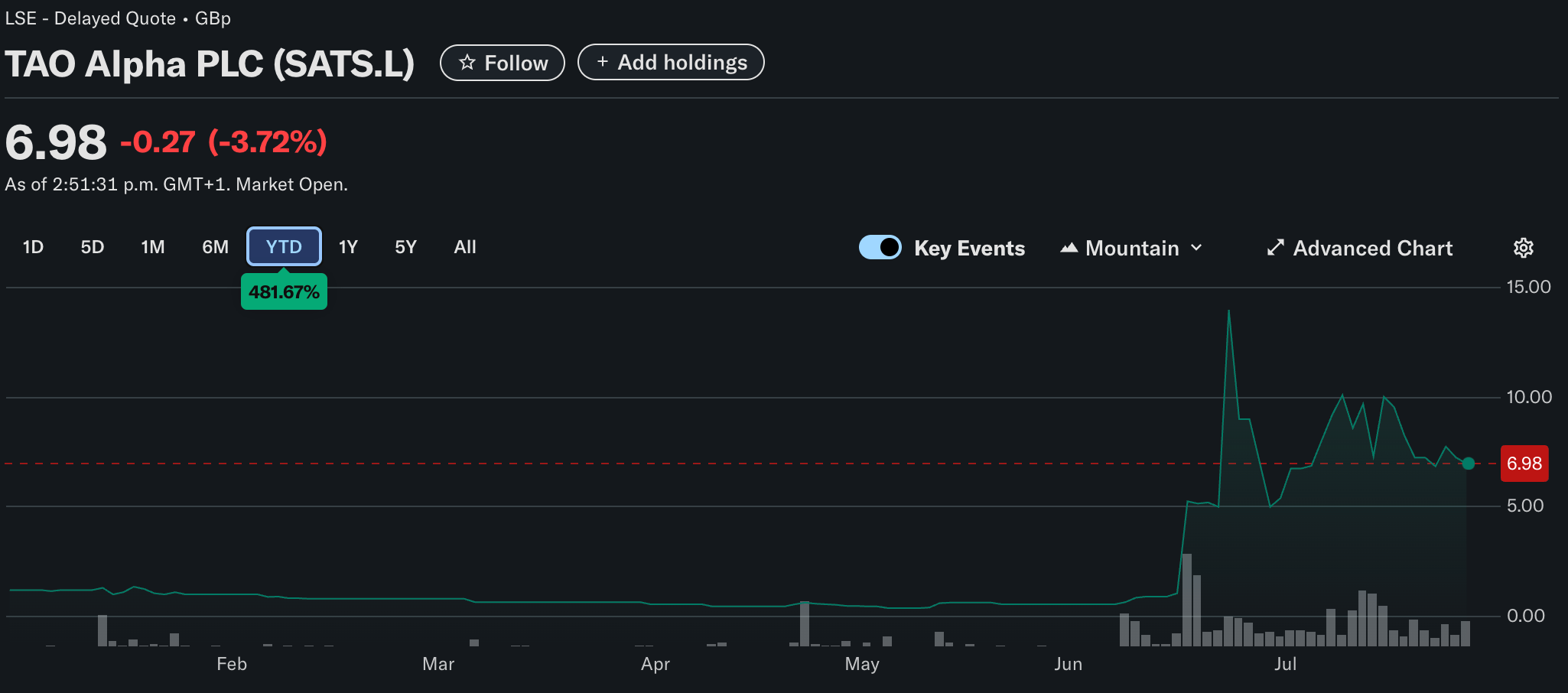Click the Add holdings button
This screenshot has height=693, width=1568.
tap(671, 62)
